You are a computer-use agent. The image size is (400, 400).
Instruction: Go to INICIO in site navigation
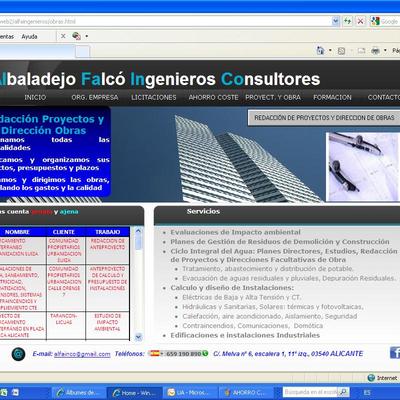(35, 97)
